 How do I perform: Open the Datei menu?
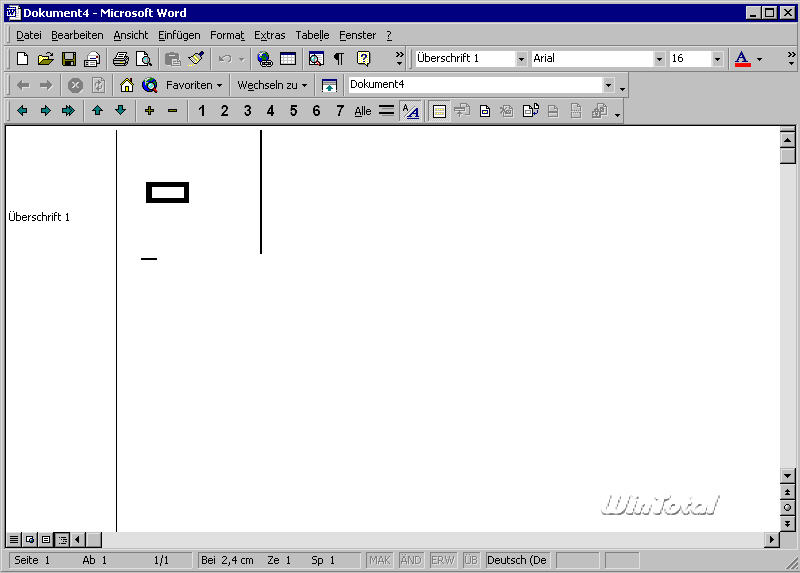coord(29,35)
